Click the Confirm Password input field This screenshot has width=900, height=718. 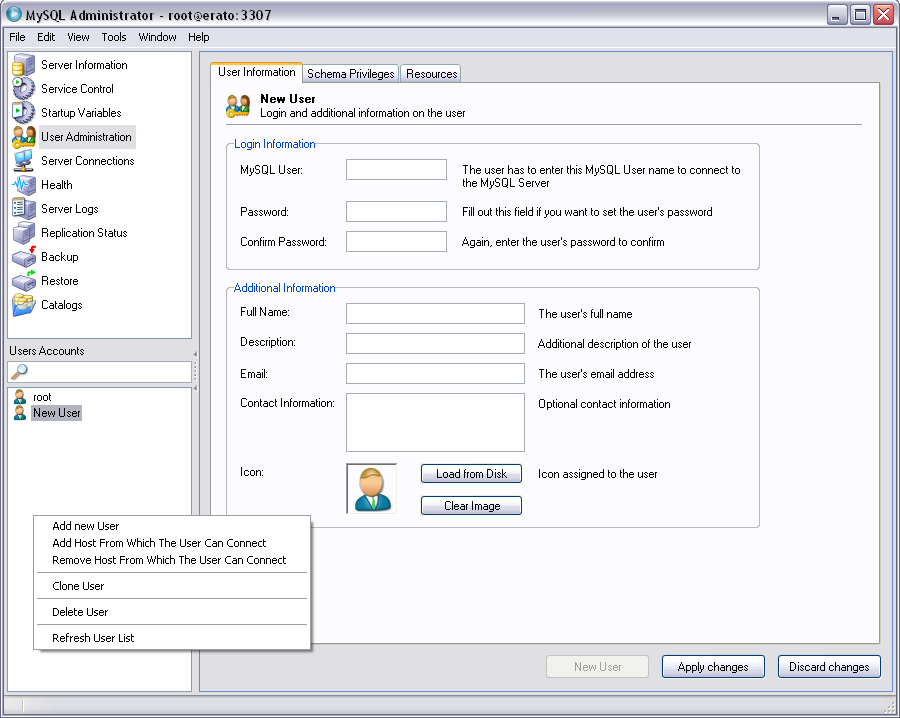(x=396, y=242)
